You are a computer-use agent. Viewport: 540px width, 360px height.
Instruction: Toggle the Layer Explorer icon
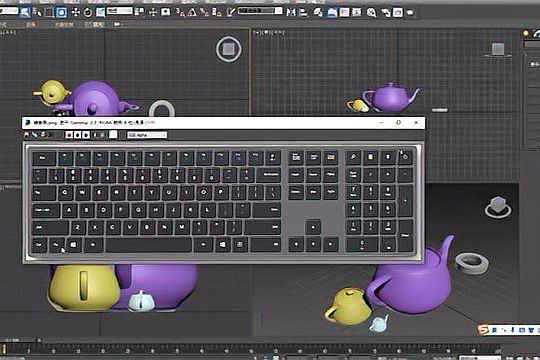click(x=332, y=13)
